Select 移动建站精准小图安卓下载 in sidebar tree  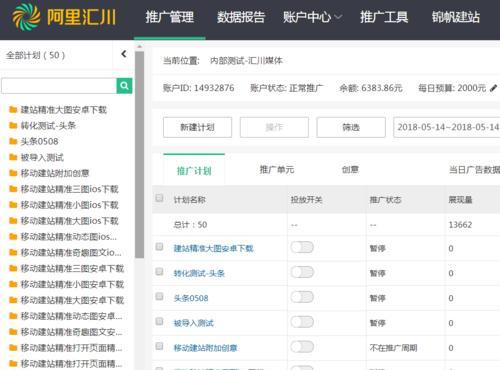(x=72, y=284)
